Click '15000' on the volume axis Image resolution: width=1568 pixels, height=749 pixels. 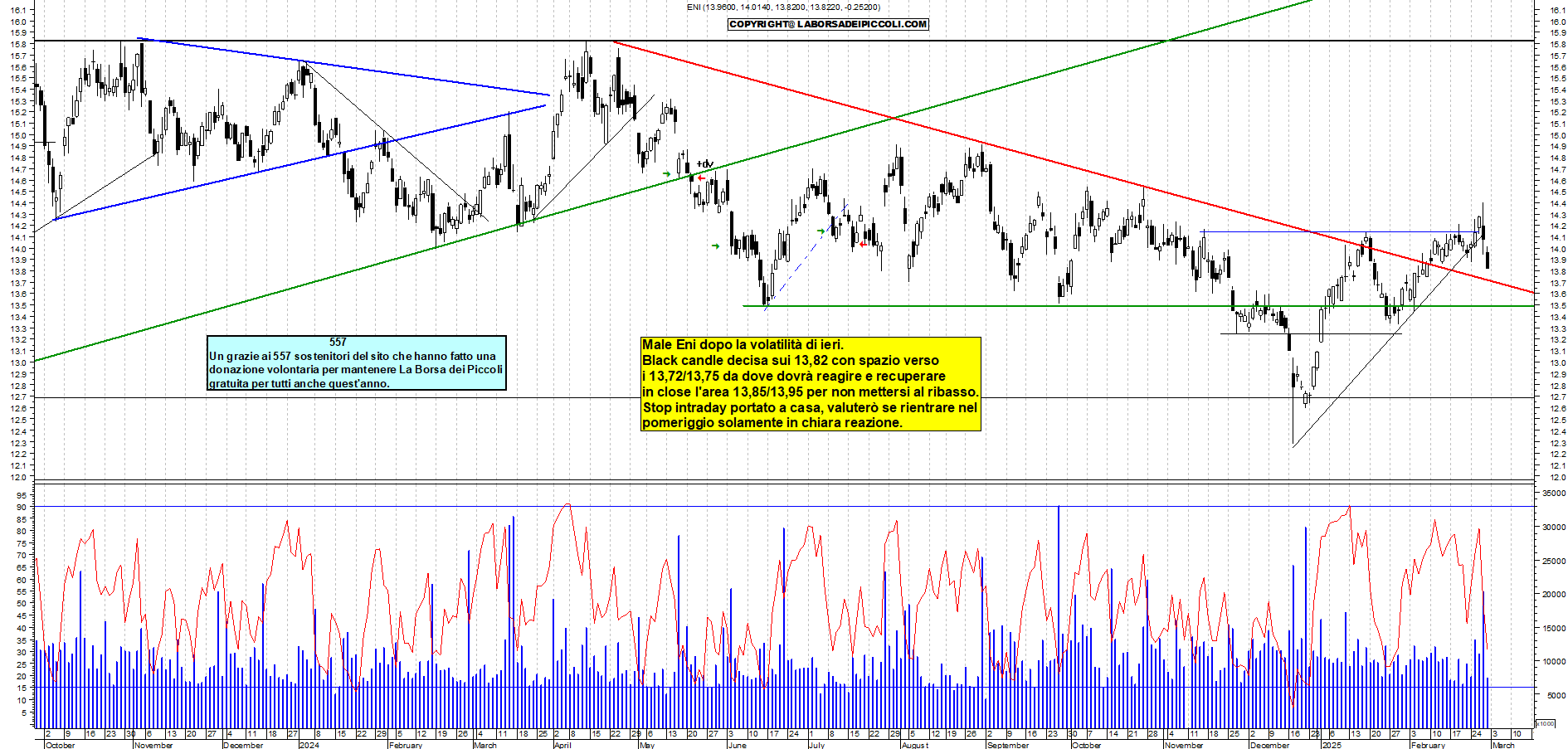click(1554, 628)
